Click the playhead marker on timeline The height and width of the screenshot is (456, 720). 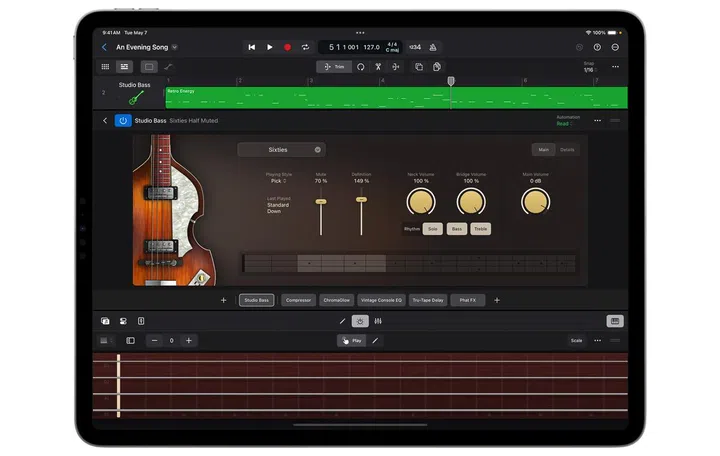(x=451, y=81)
